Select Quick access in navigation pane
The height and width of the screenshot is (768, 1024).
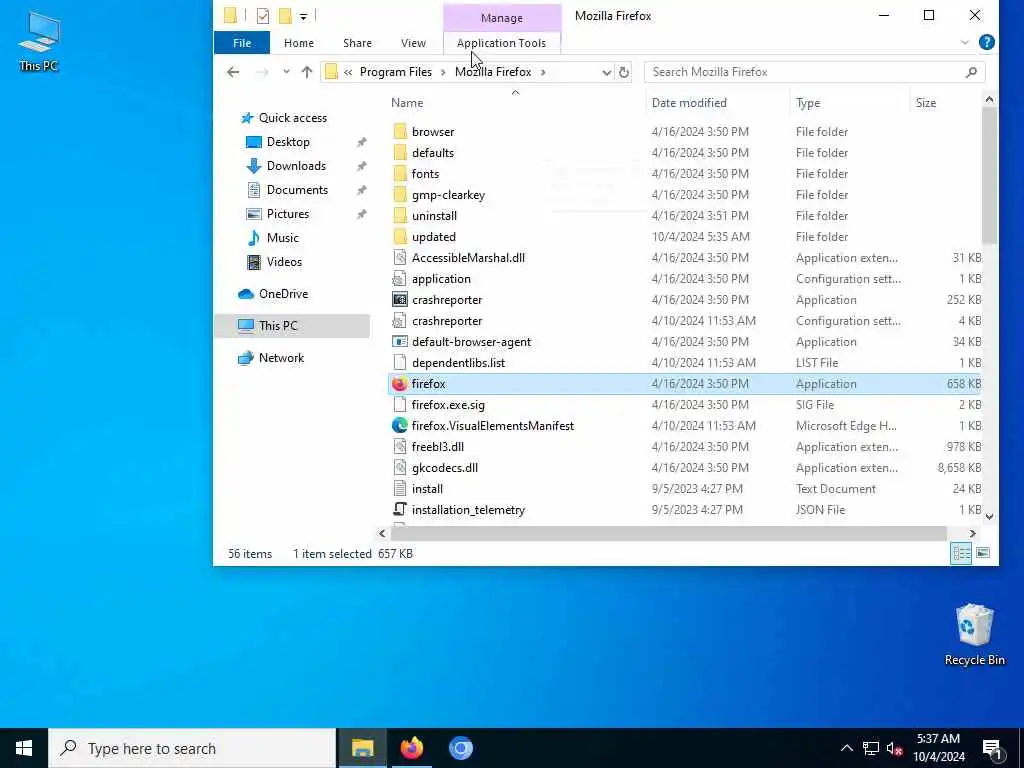[293, 118]
